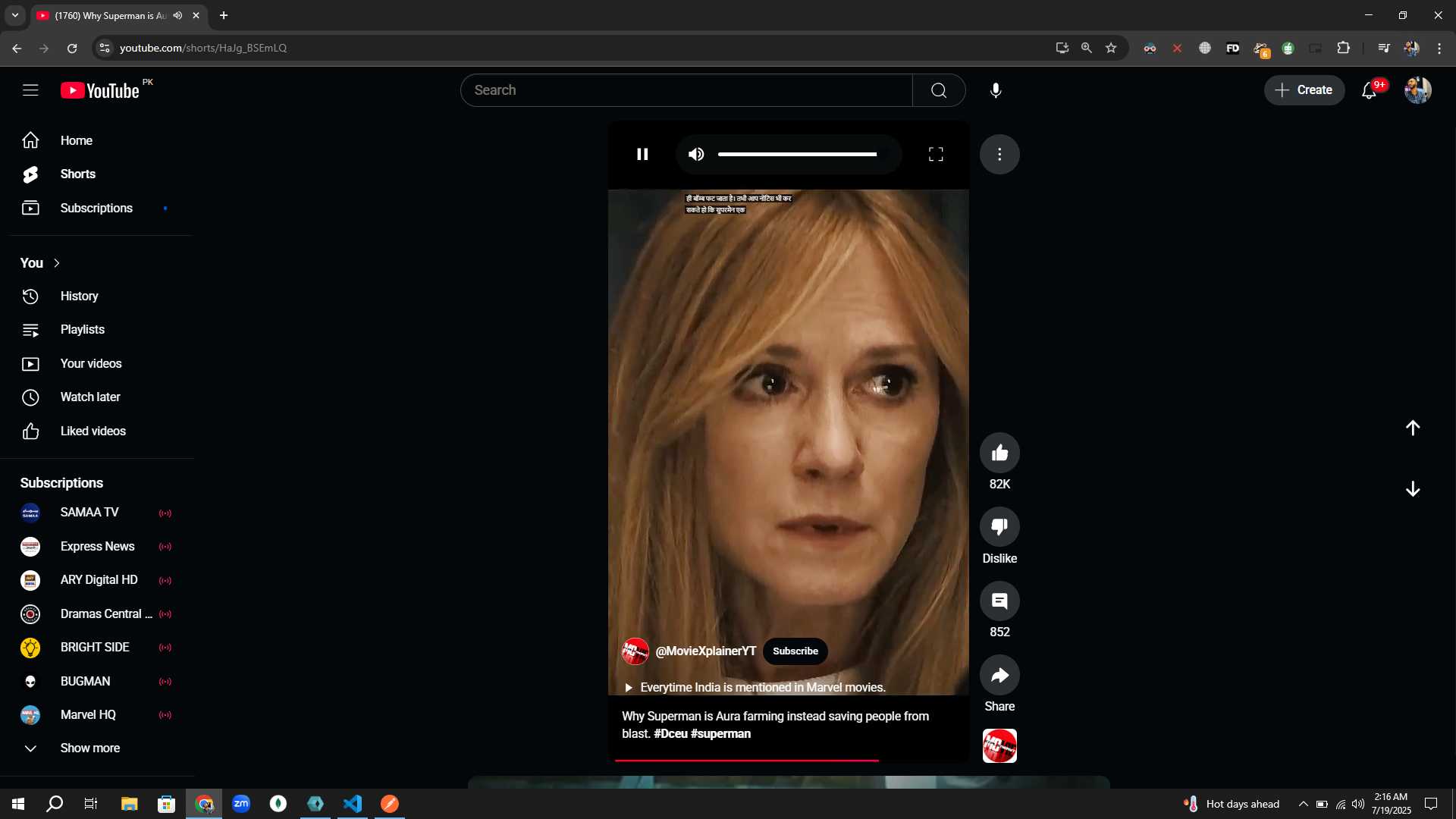
Task: Like the Short with thumbs up
Action: [x=999, y=453]
